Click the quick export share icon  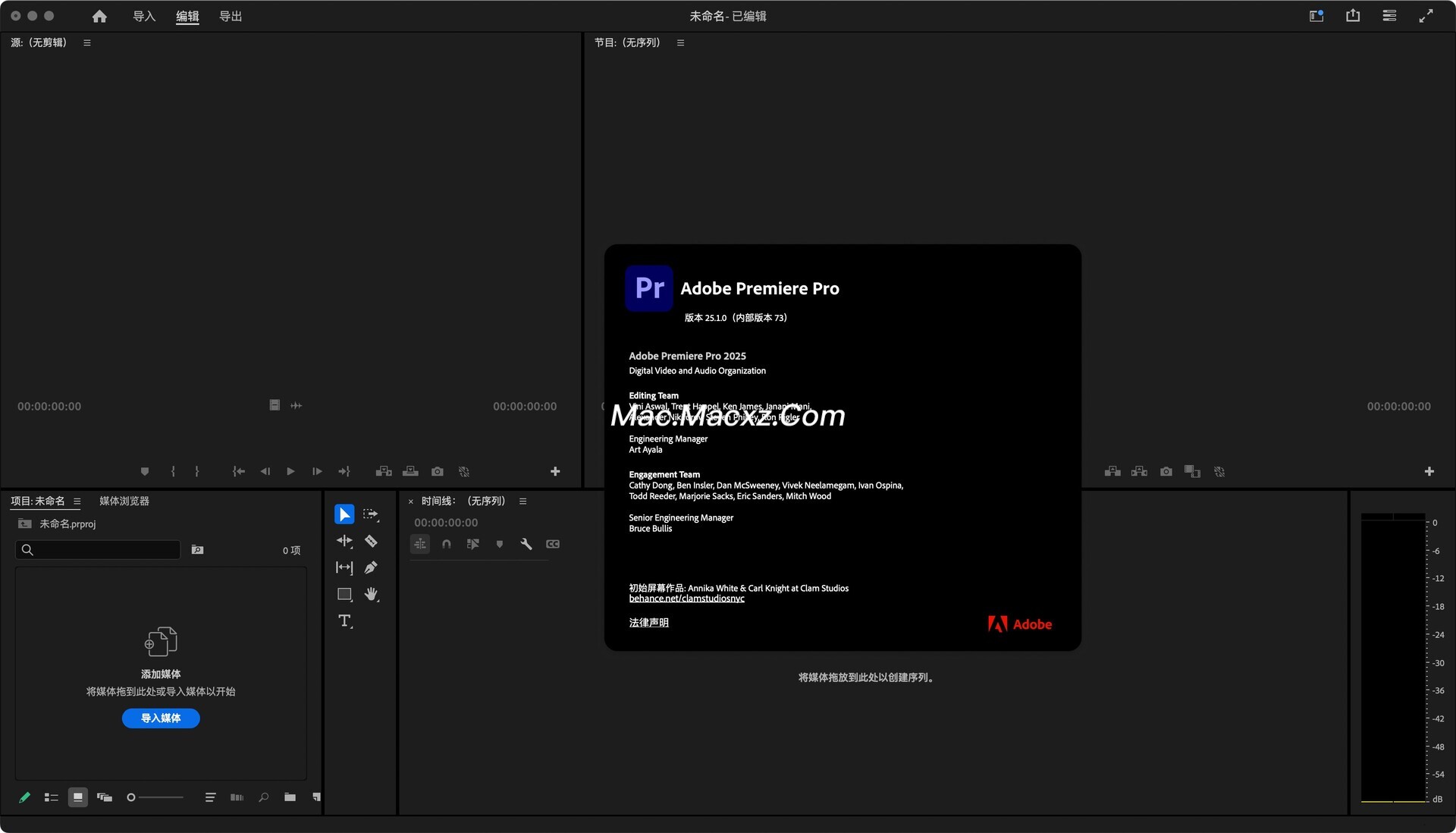click(x=1353, y=16)
